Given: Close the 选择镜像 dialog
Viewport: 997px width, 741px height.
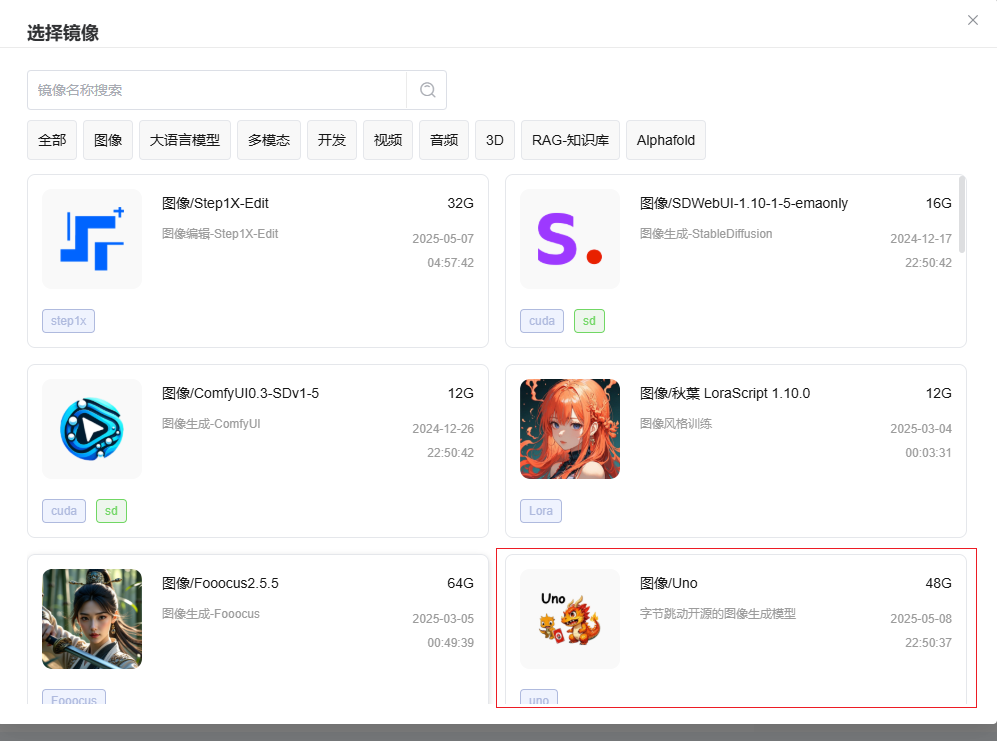Looking at the screenshot, I should (x=972, y=20).
